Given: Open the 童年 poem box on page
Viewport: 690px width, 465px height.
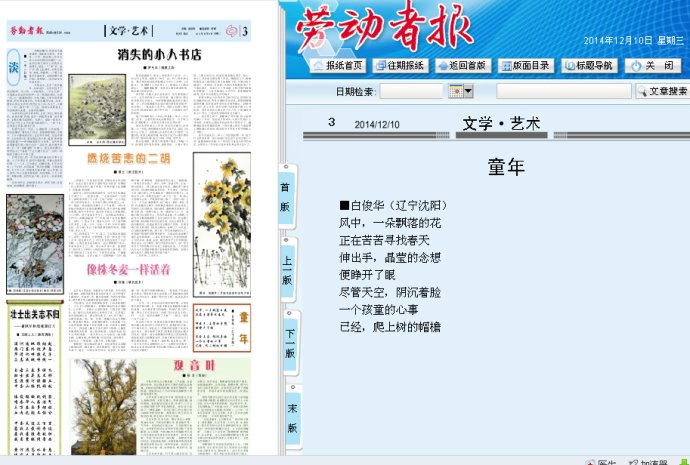Looking at the screenshot, I should coord(222,328).
